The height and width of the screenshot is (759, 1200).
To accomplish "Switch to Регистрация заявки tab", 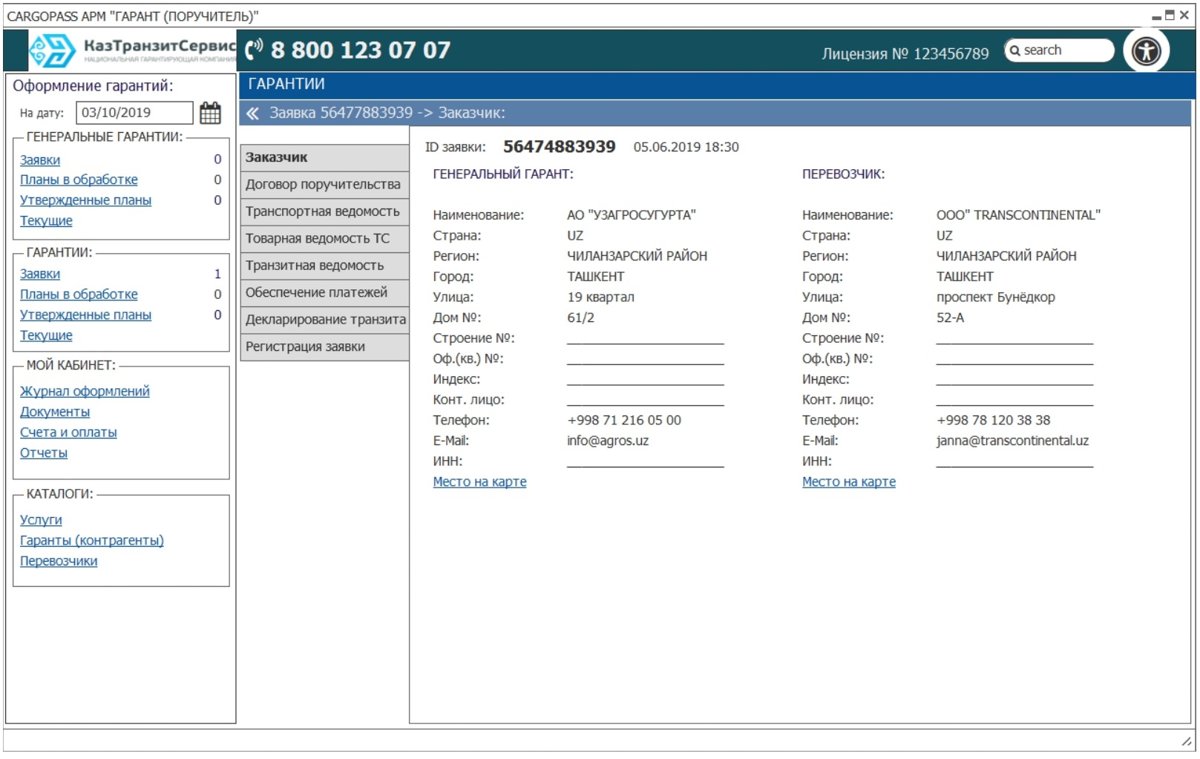I will coord(325,347).
